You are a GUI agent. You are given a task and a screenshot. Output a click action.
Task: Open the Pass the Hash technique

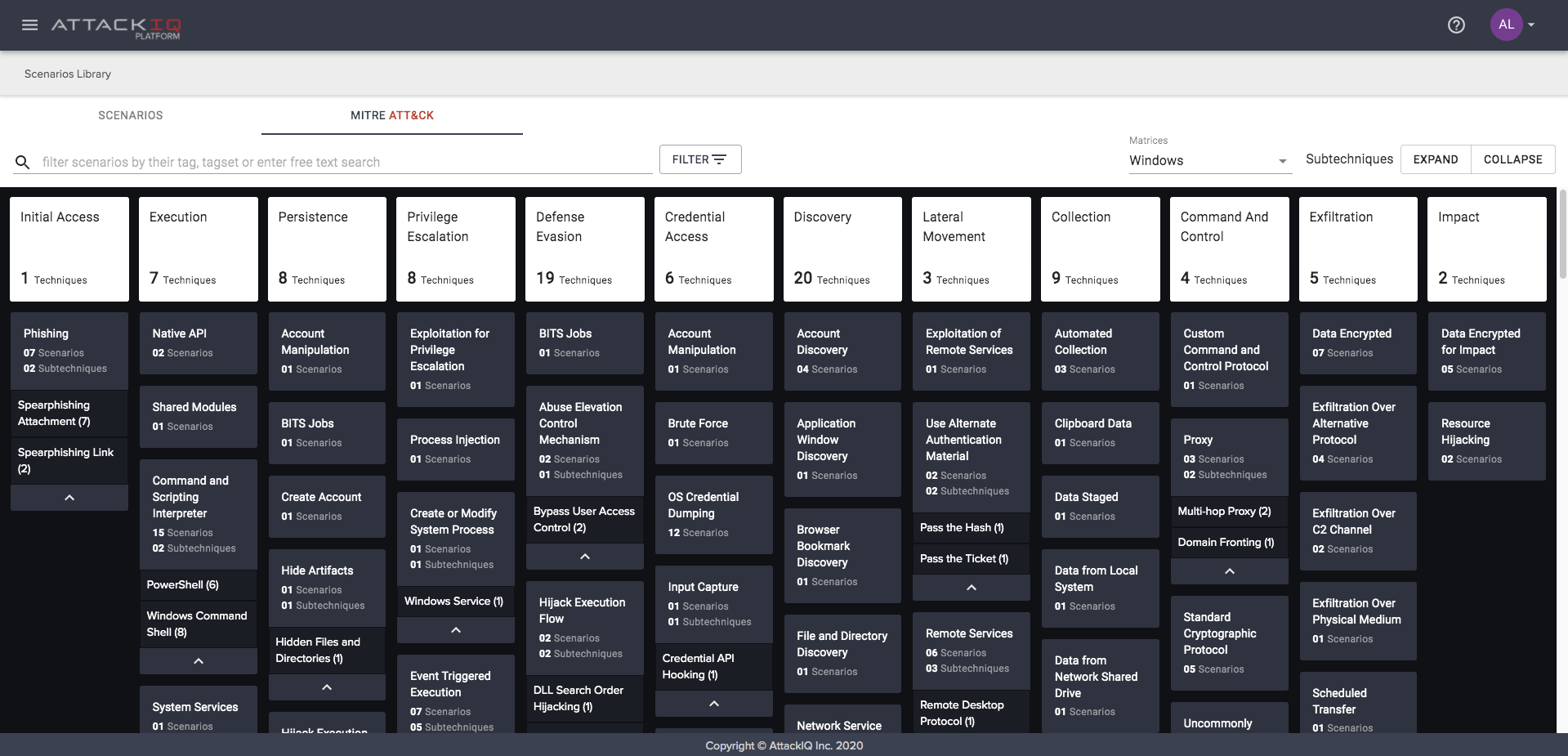tap(971, 527)
